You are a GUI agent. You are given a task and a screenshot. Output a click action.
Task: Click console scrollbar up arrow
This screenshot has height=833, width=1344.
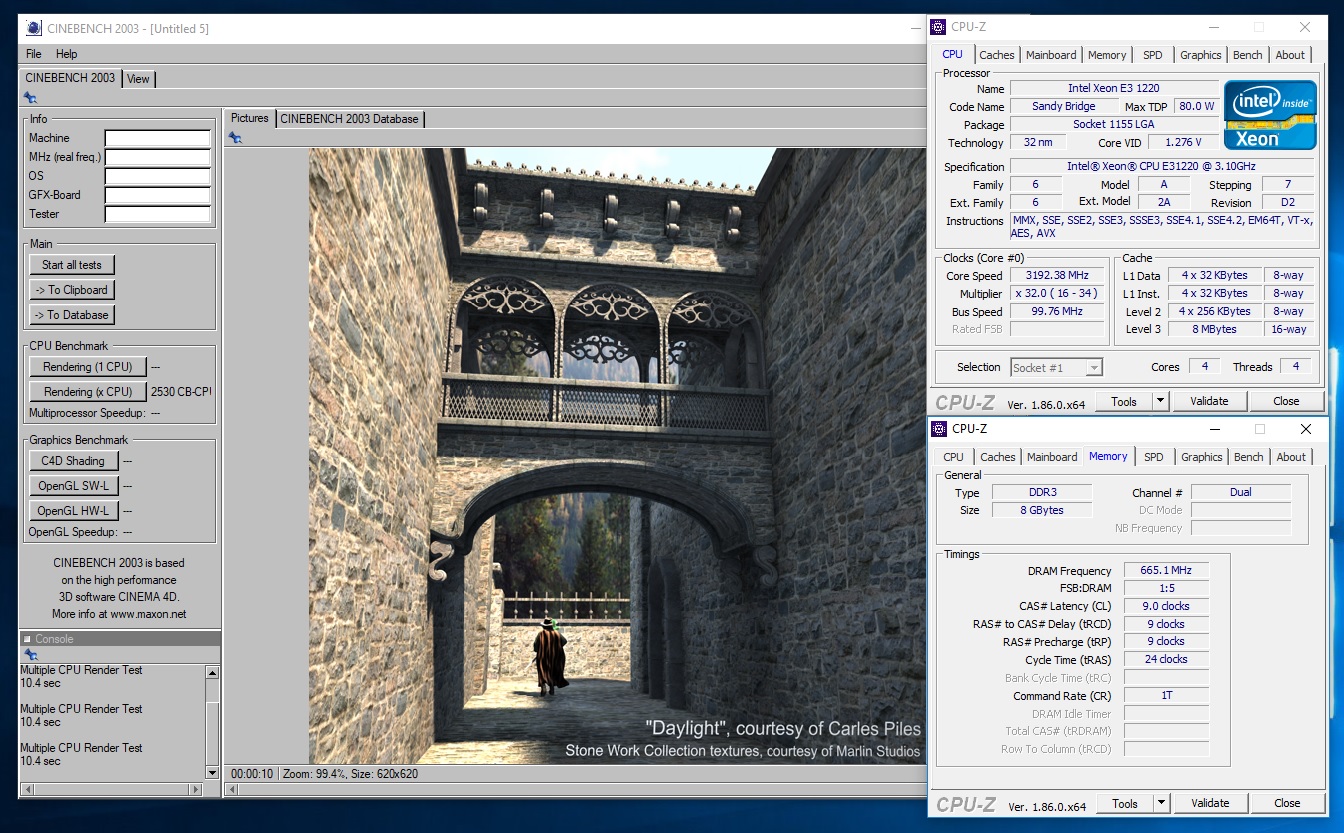tap(212, 673)
